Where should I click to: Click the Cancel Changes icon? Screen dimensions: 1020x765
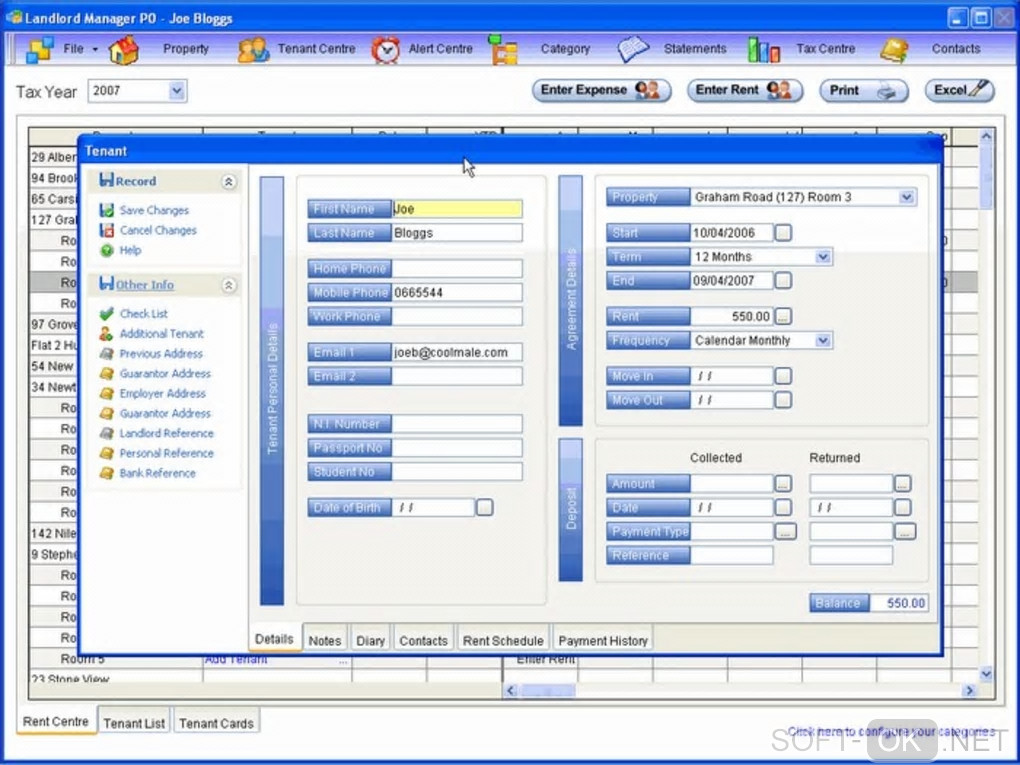(x=107, y=230)
